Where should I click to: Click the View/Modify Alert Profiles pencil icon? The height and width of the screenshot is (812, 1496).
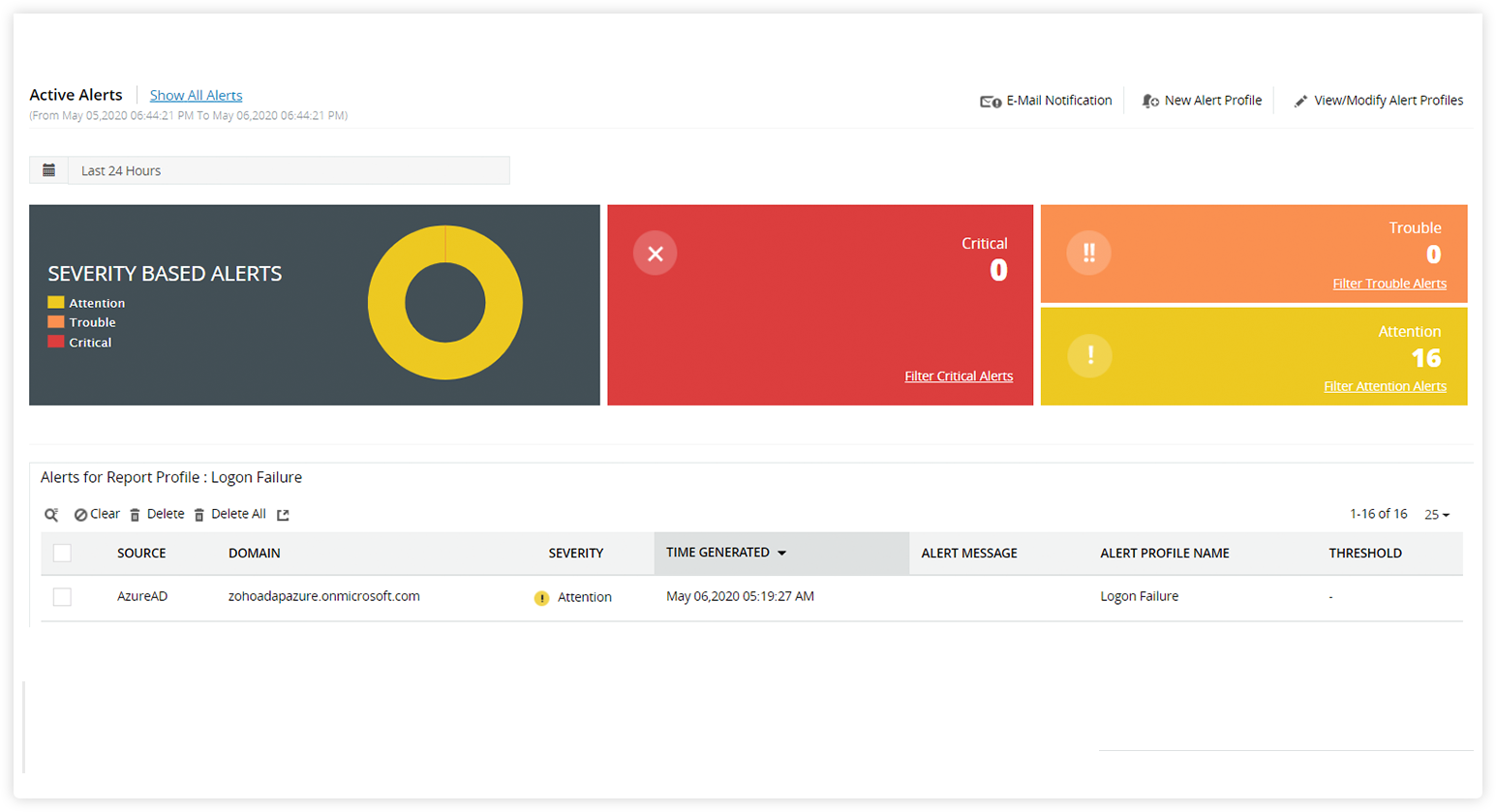click(1300, 102)
